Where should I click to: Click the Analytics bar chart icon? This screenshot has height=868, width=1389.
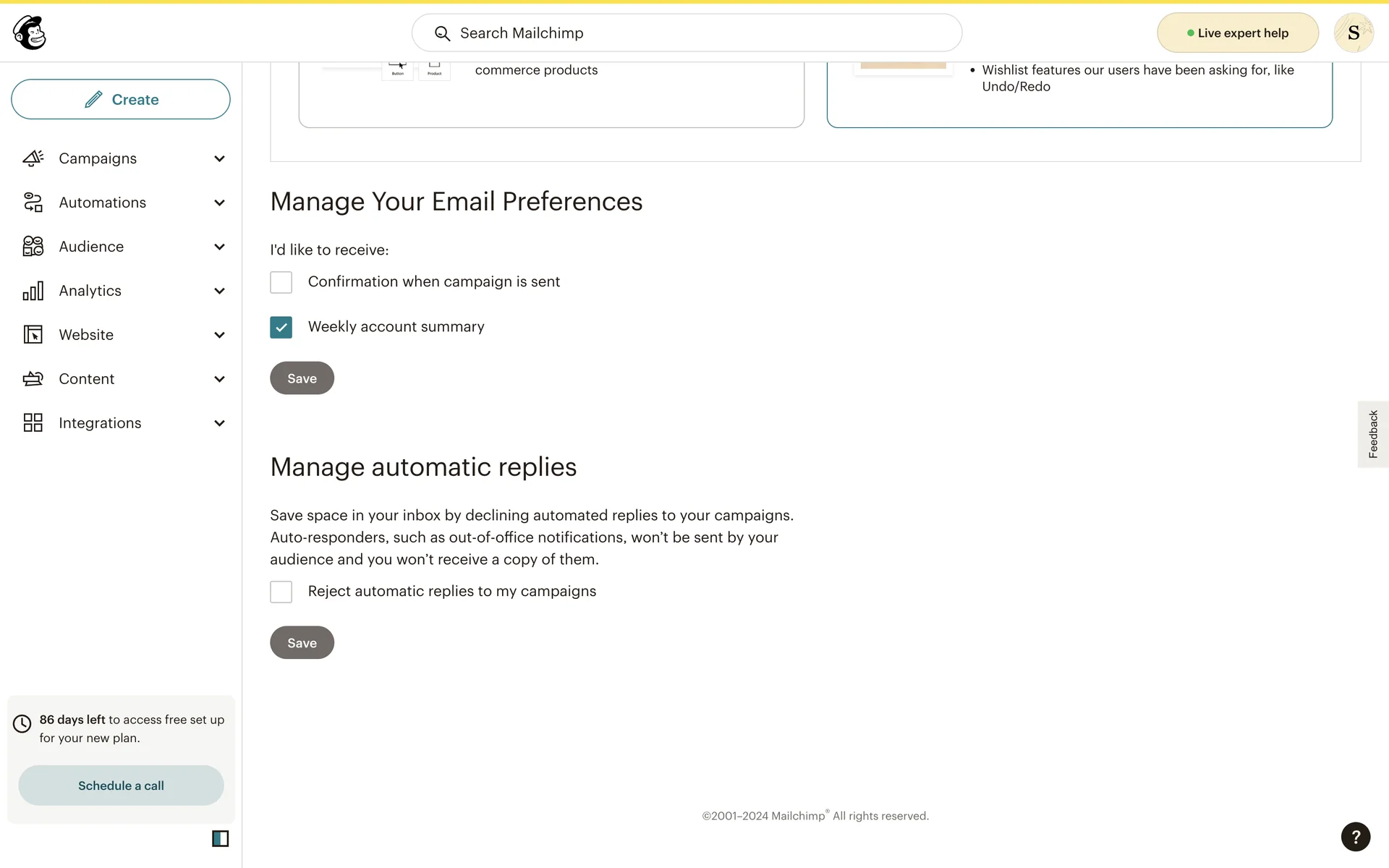point(33,291)
